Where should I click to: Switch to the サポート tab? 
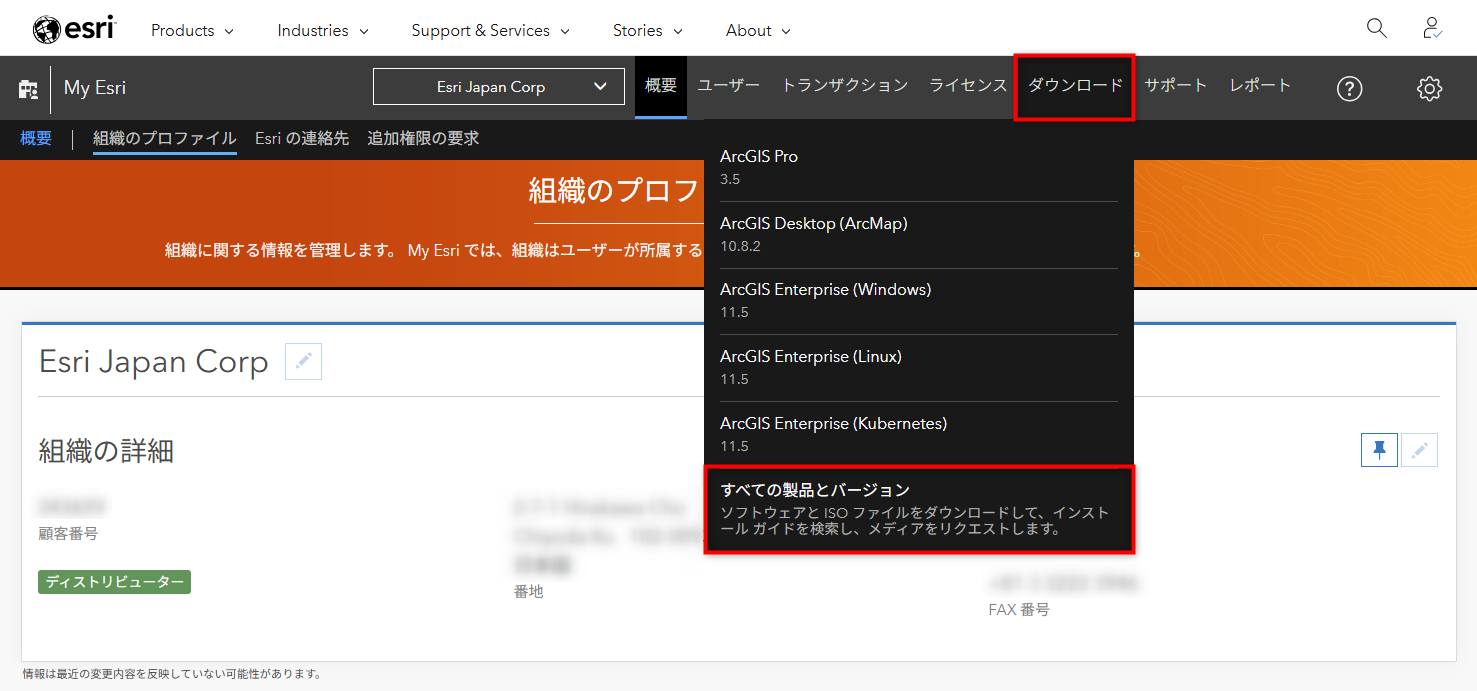[x=1176, y=86]
